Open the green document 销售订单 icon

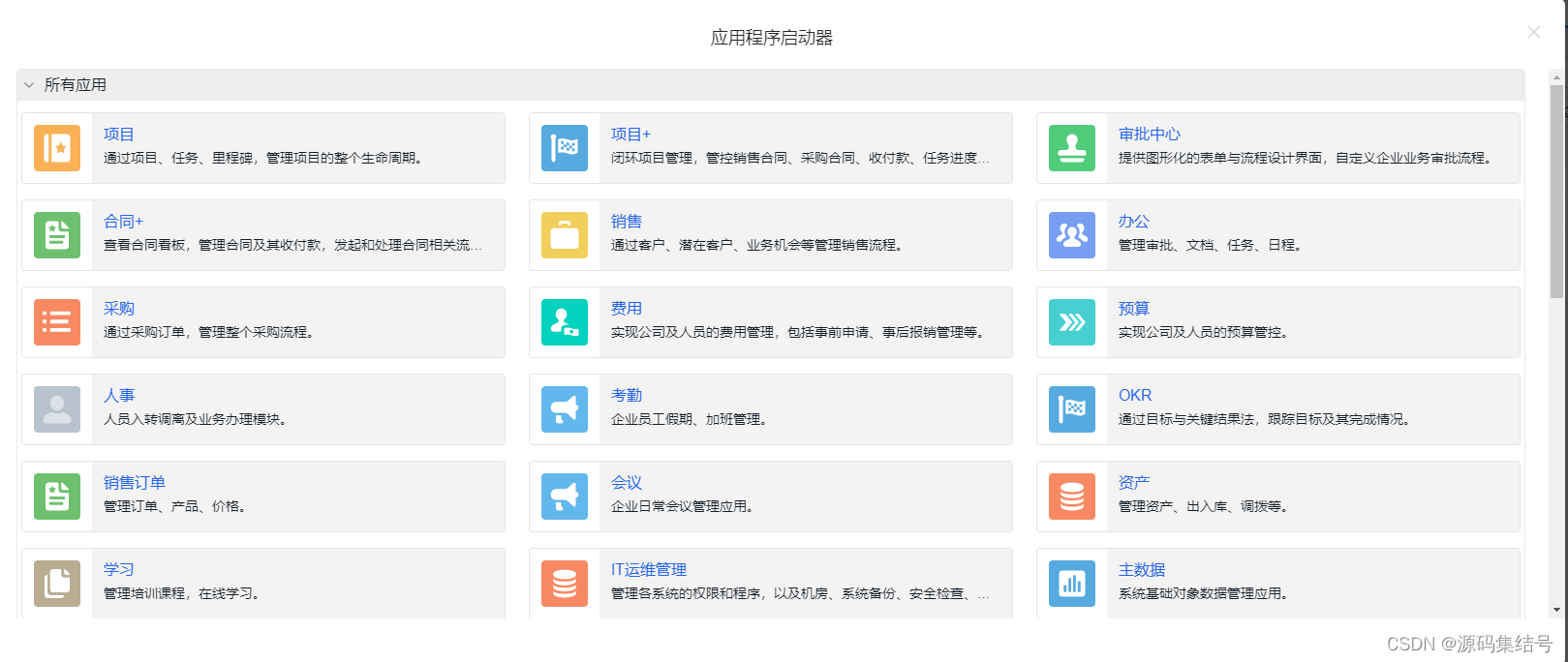tap(57, 496)
